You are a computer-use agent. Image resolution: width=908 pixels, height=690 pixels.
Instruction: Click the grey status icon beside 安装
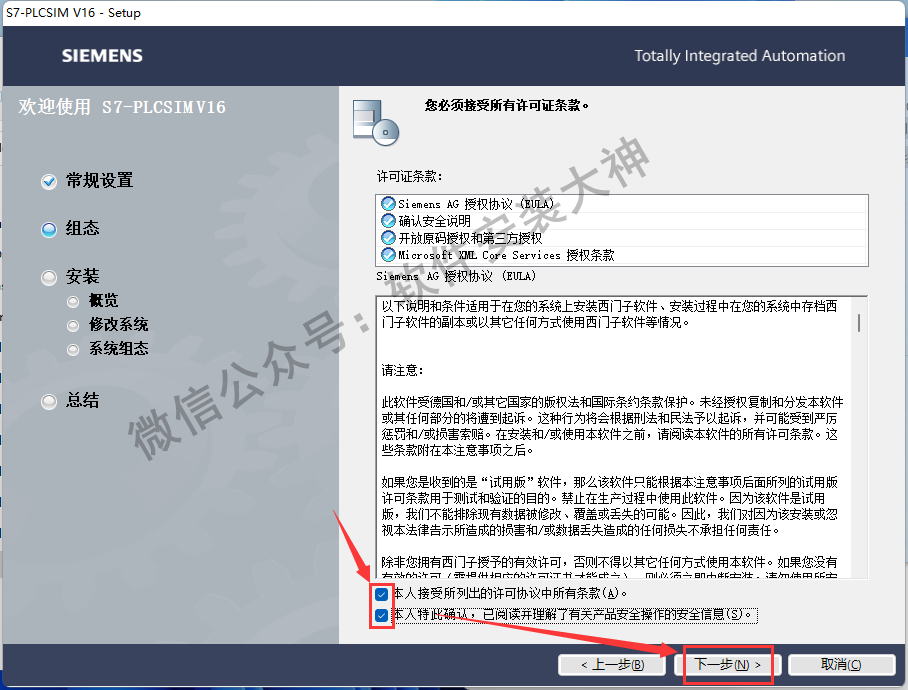tap(49, 278)
